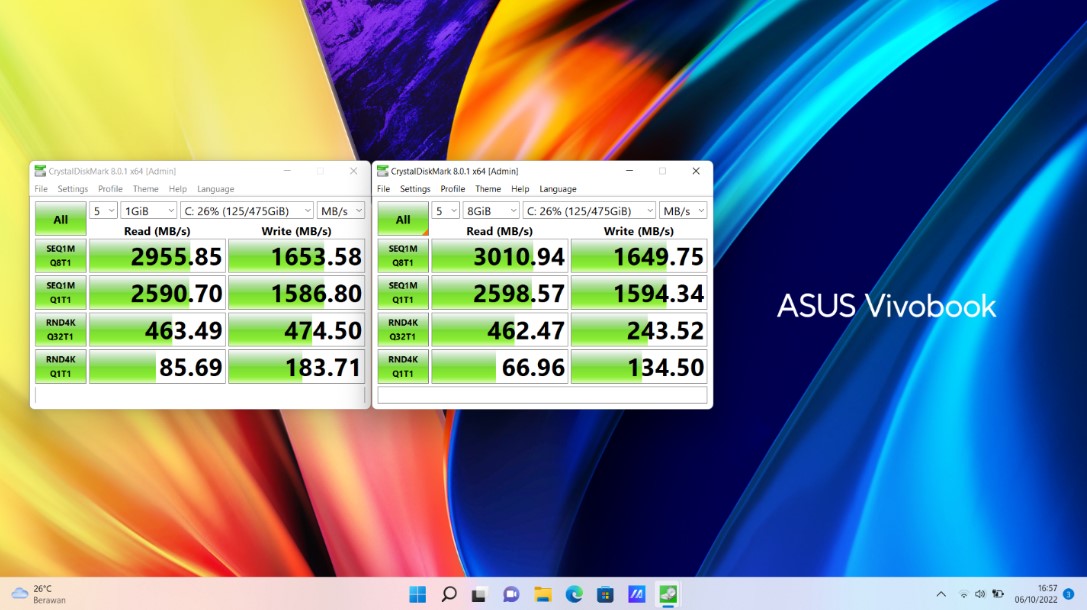Screen dimensions: 1087x610
Task: Click comment field at bottom of left window
Action: pyautogui.click(x=200, y=395)
